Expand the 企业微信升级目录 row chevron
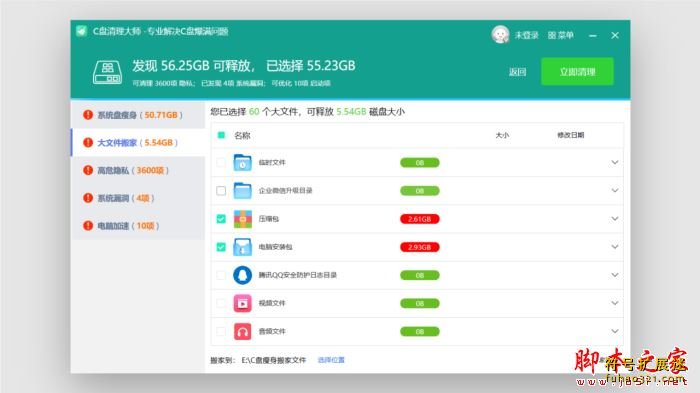The width and height of the screenshot is (700, 393). (615, 190)
